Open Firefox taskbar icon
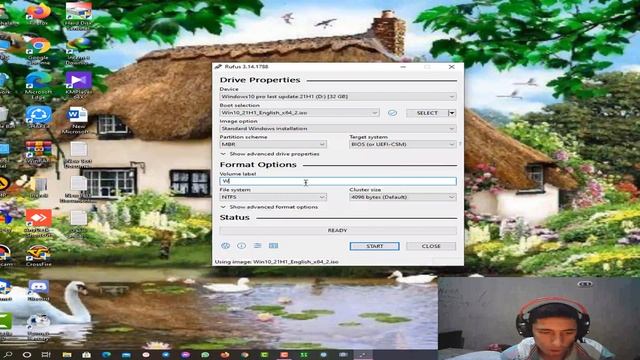640x360 pixels. [x=224, y=355]
